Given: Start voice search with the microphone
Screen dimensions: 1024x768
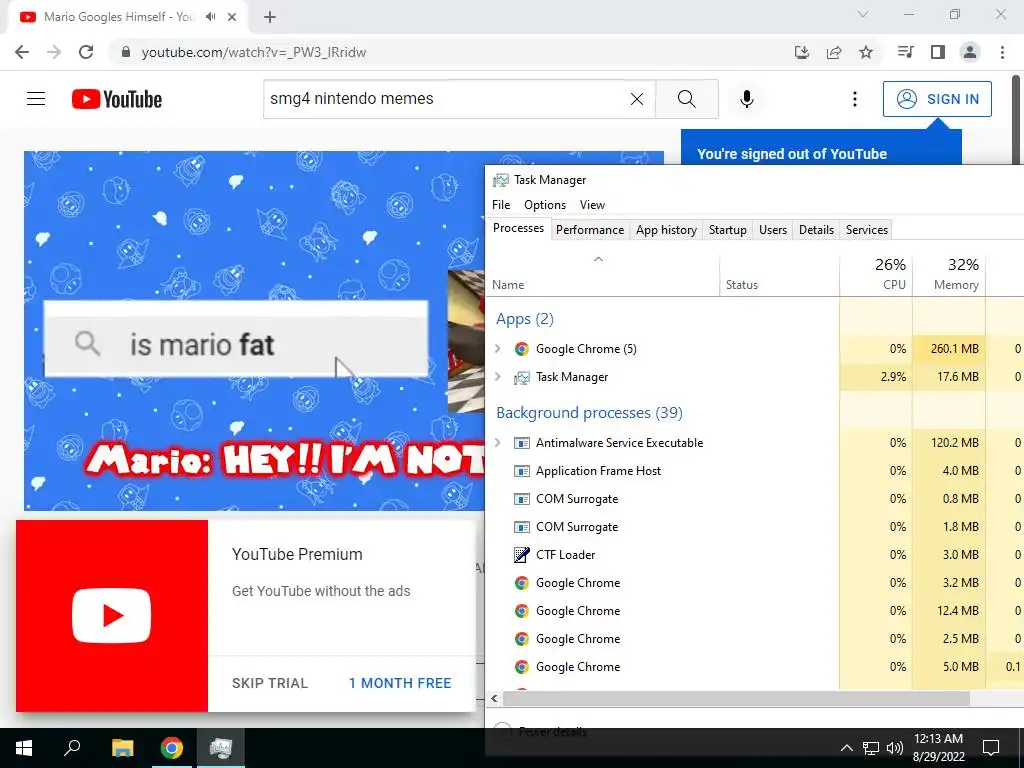Looking at the screenshot, I should coord(746,99).
